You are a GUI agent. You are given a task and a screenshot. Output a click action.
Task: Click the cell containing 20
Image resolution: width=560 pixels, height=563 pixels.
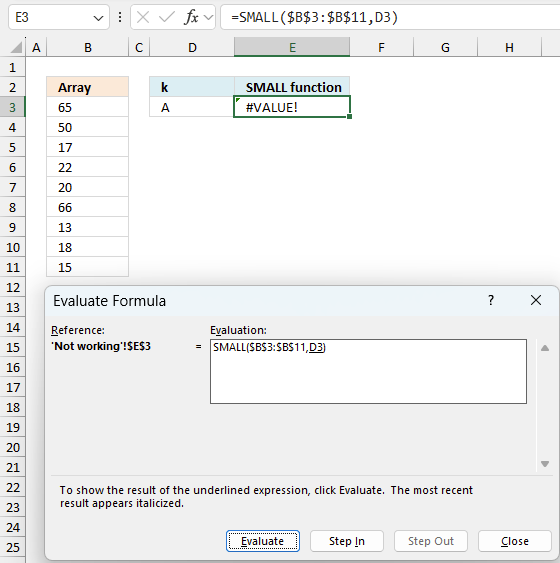point(88,187)
